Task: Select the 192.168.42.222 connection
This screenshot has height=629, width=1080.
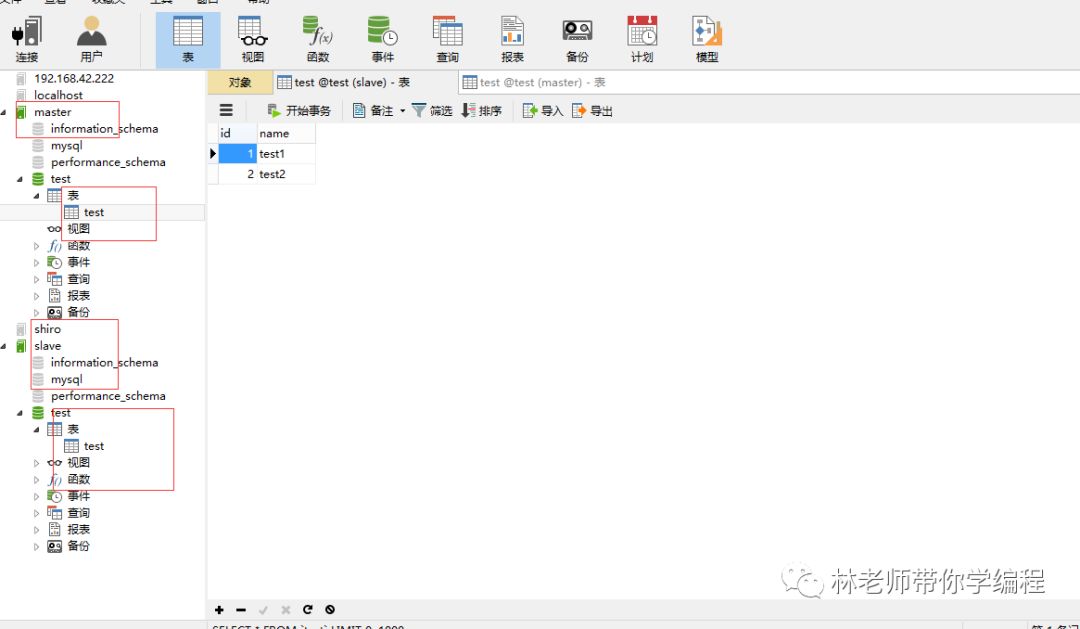Action: tap(74, 79)
